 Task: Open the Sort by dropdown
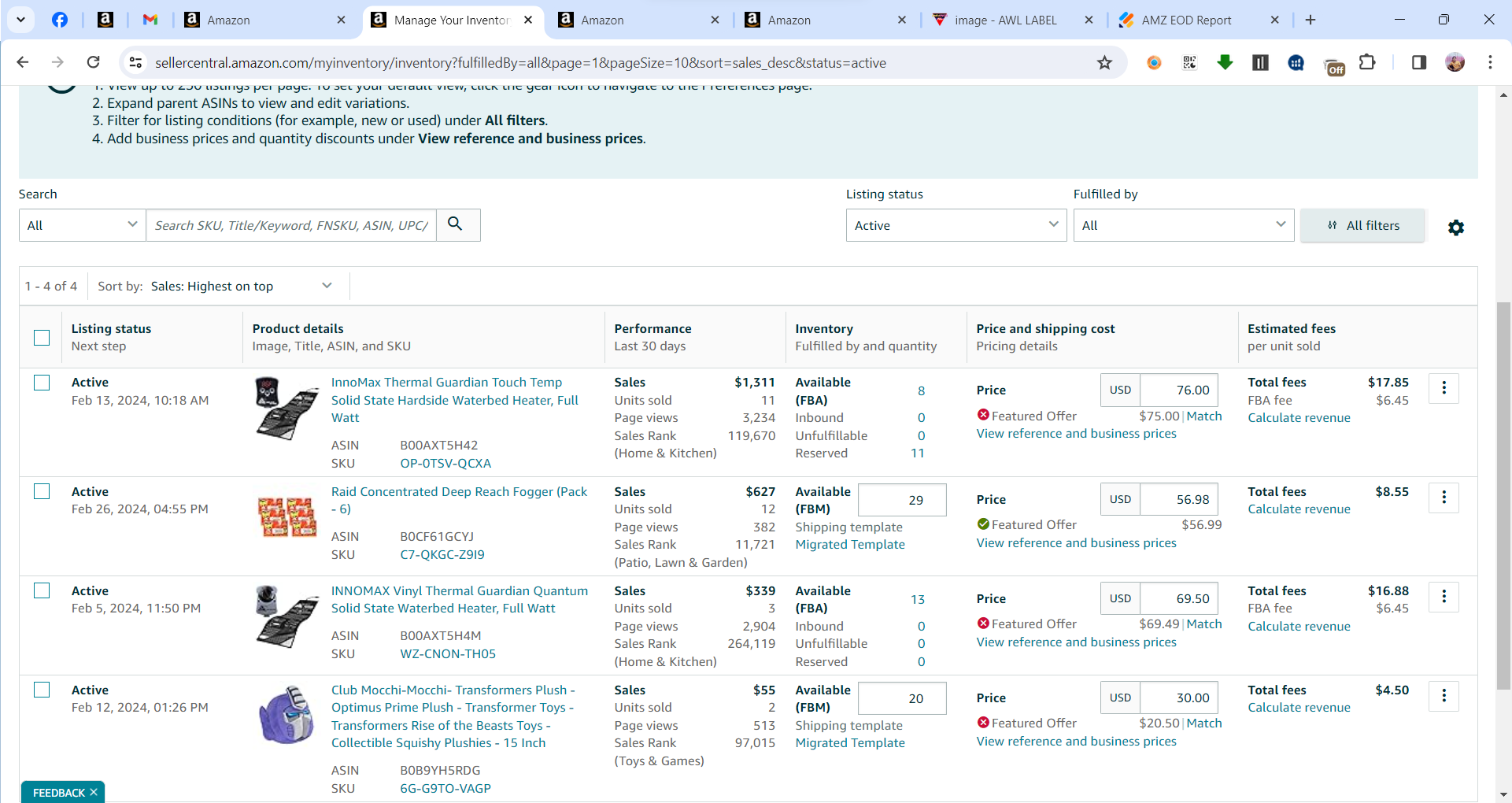(x=241, y=286)
